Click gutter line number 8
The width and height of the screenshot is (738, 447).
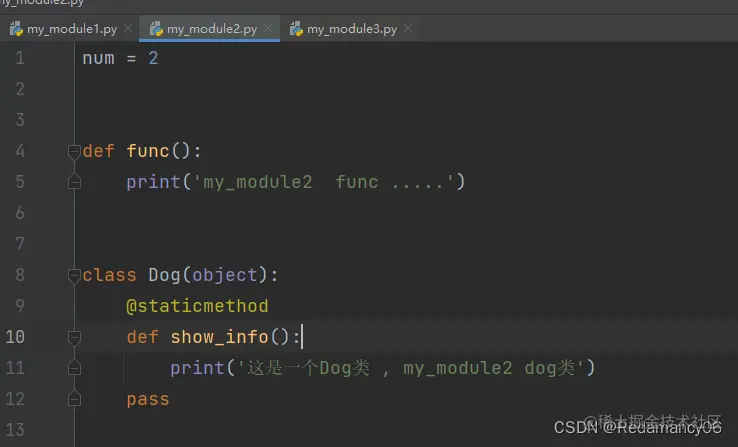(x=20, y=275)
